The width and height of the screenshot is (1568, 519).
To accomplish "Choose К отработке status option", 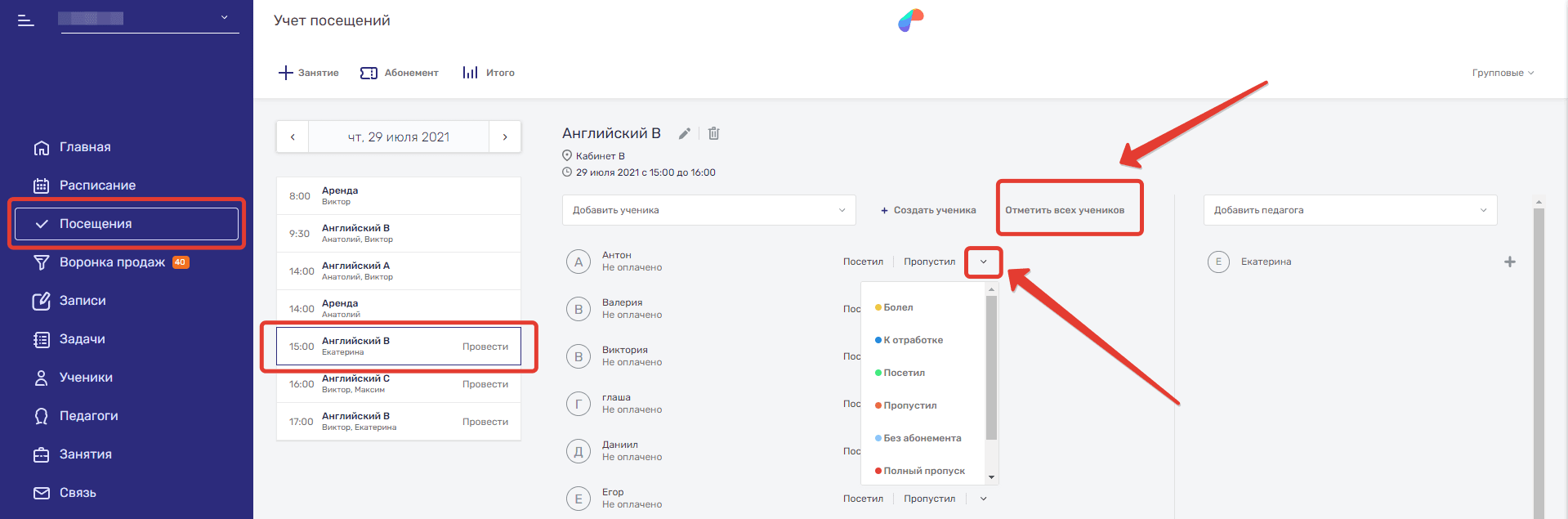I will coord(913,340).
